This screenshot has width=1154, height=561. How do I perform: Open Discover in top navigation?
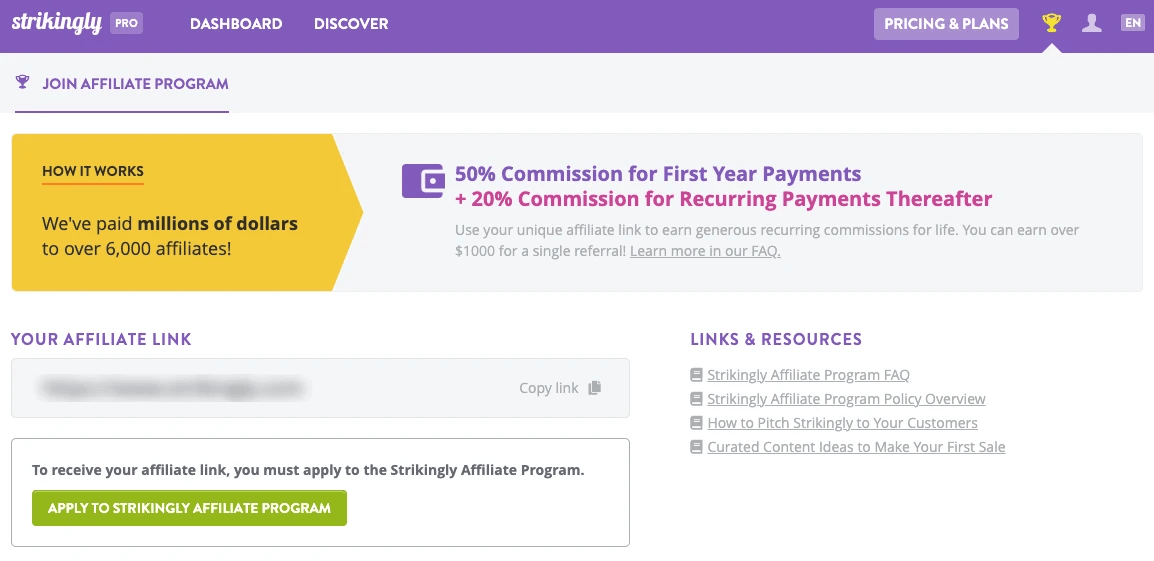[351, 23]
